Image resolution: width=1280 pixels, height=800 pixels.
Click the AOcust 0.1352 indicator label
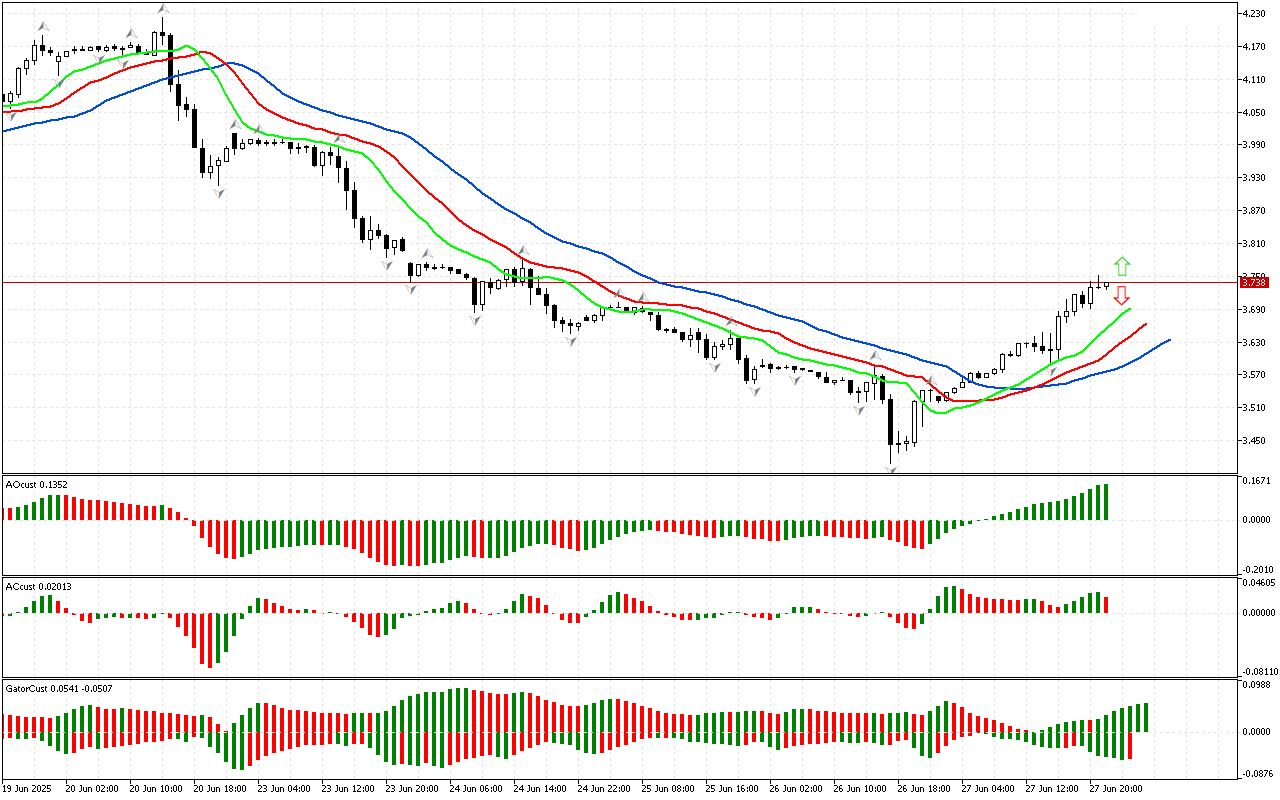pos(37,484)
